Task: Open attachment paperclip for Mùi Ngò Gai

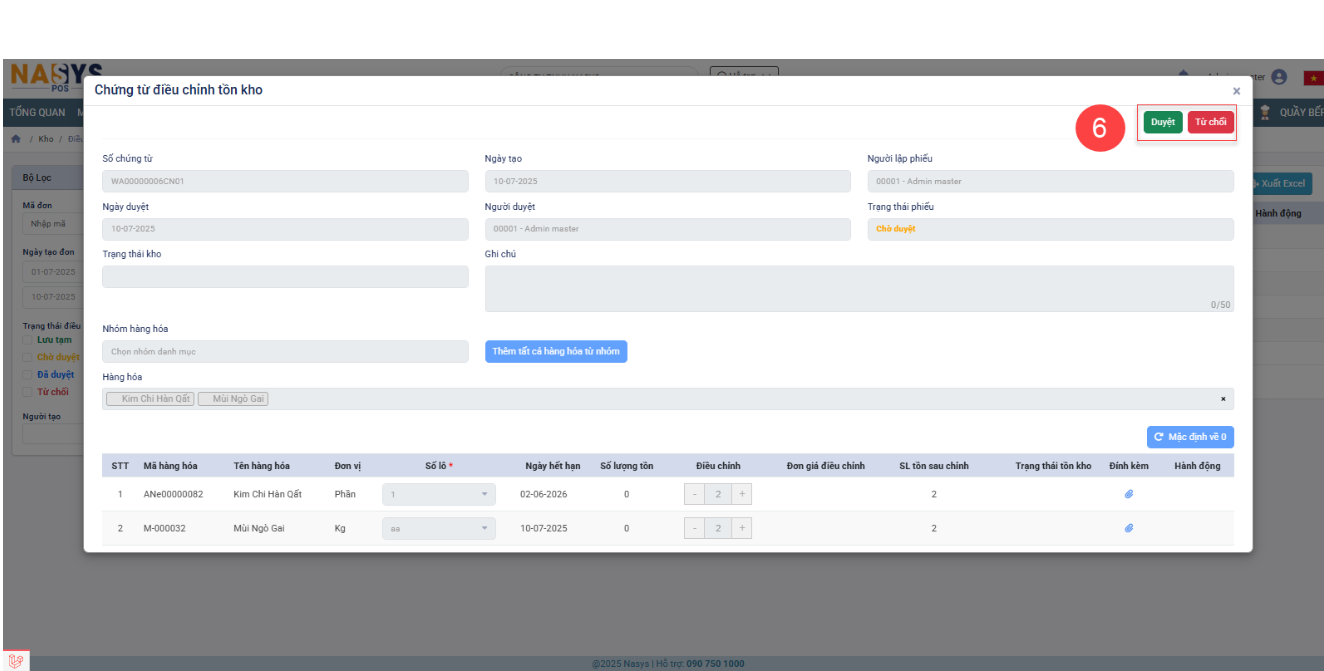Action: click(x=1128, y=528)
